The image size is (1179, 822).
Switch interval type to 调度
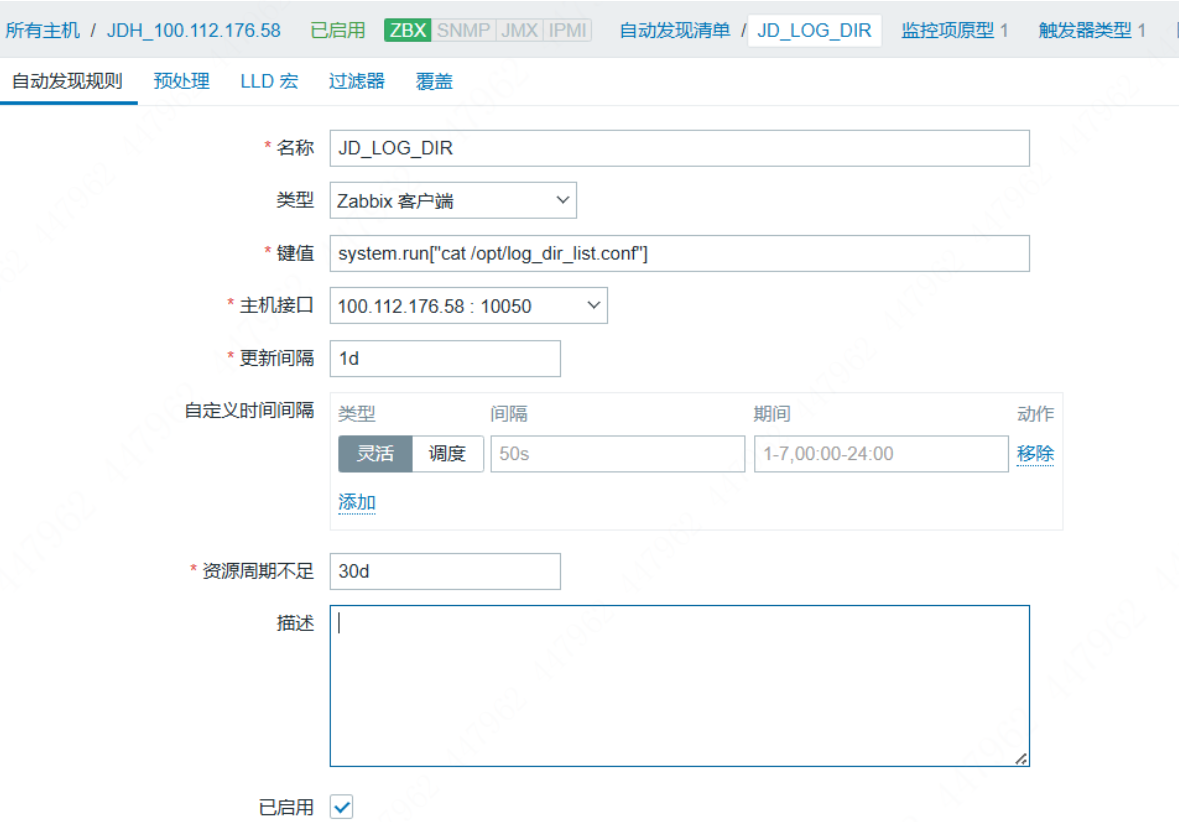pos(447,453)
